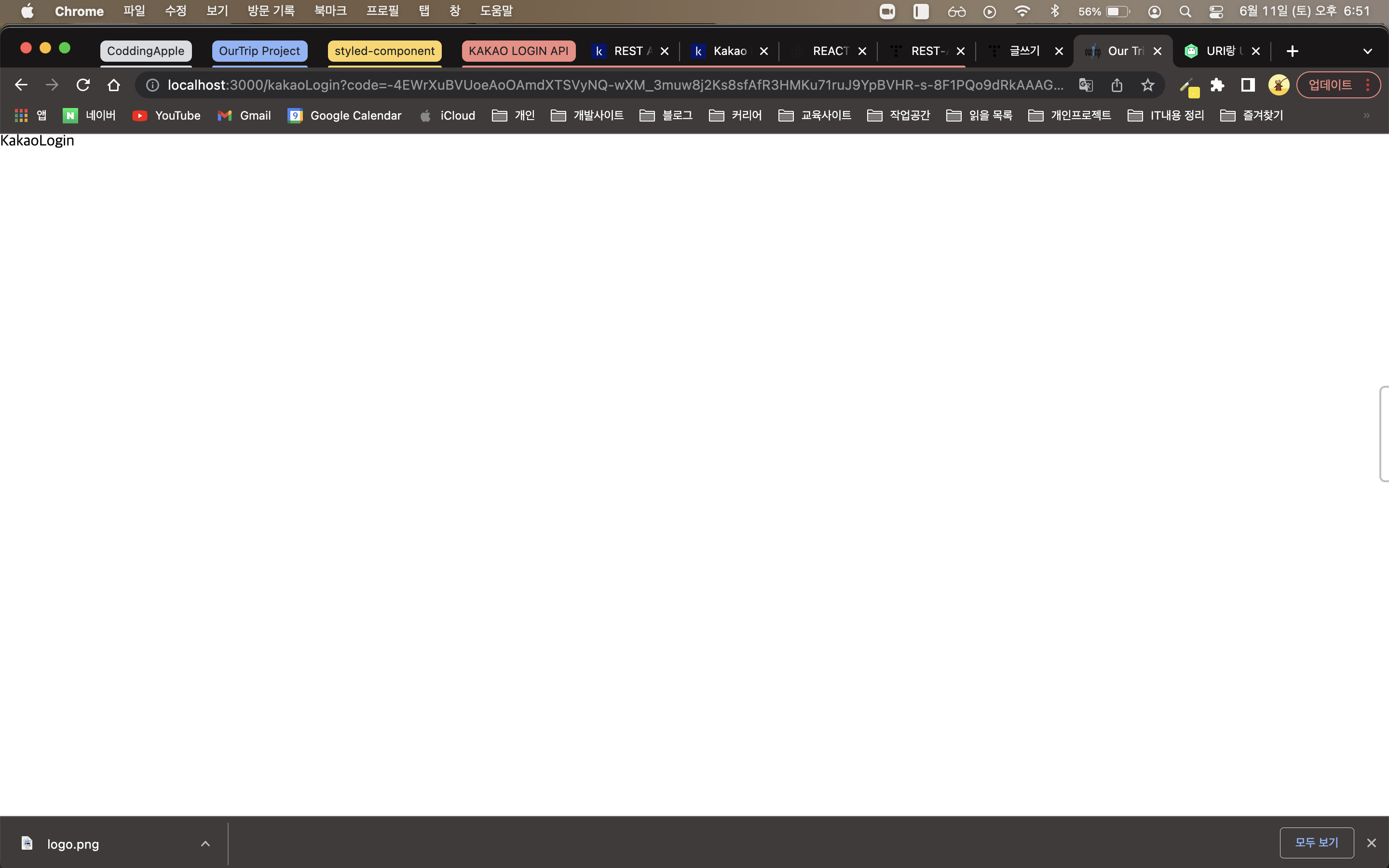Image resolution: width=1389 pixels, height=868 pixels.
Task: Click the Google Translate icon in address bar
Action: tap(1085, 85)
